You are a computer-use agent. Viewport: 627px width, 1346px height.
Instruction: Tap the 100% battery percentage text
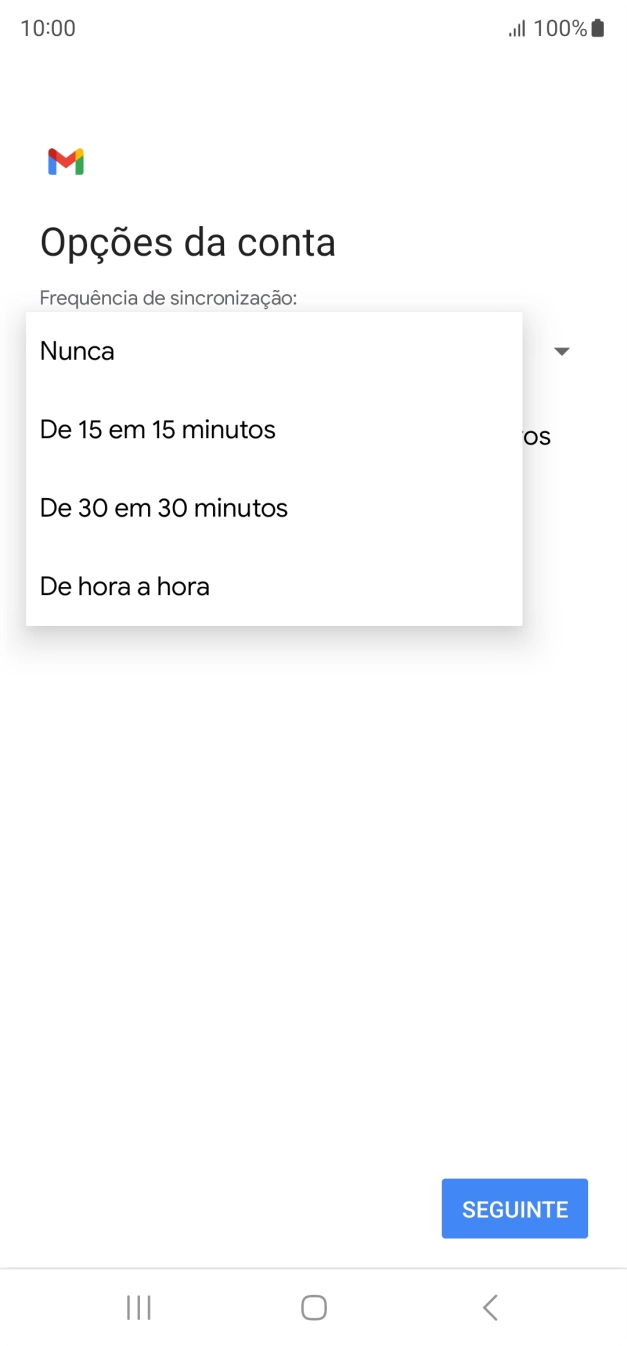coord(560,27)
